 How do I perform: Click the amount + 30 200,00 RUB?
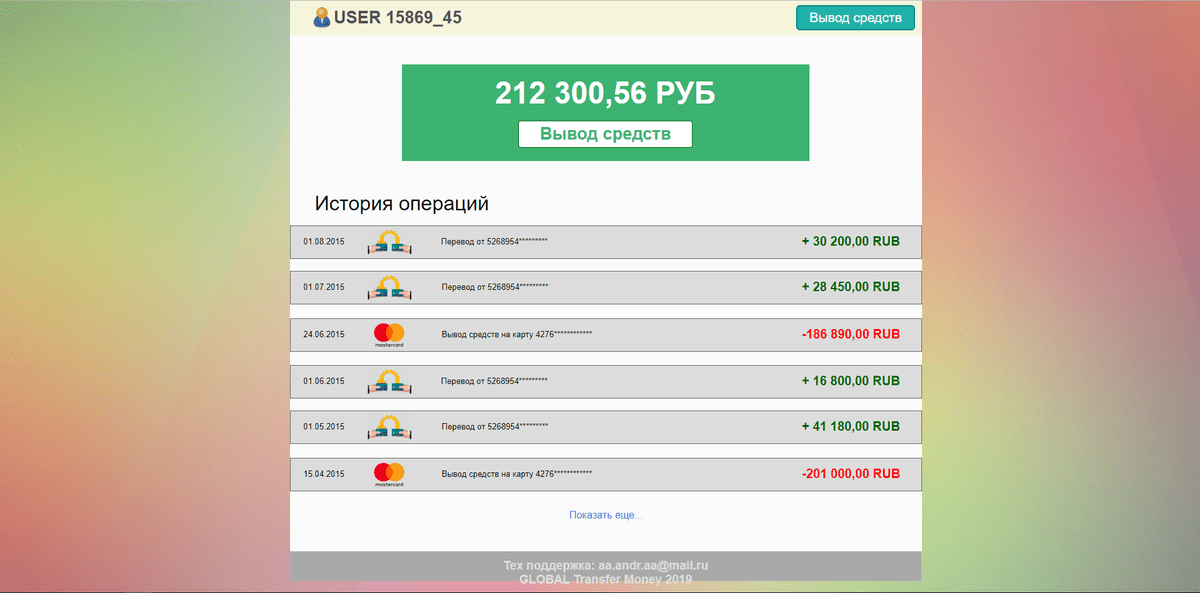(x=851, y=241)
